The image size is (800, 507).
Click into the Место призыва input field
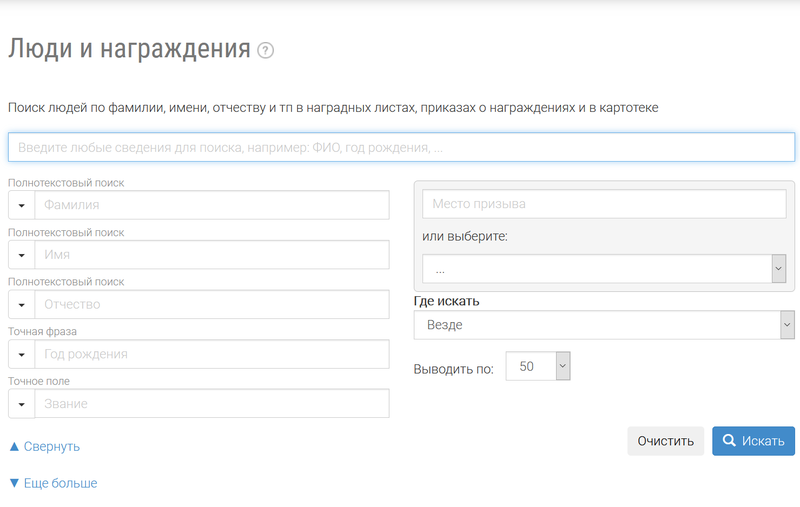point(604,204)
